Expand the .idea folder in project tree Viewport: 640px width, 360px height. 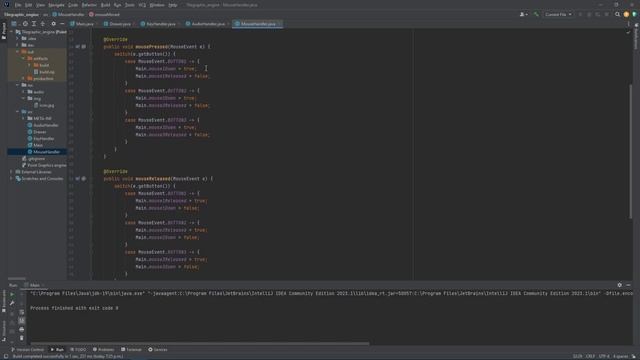(x=18, y=38)
